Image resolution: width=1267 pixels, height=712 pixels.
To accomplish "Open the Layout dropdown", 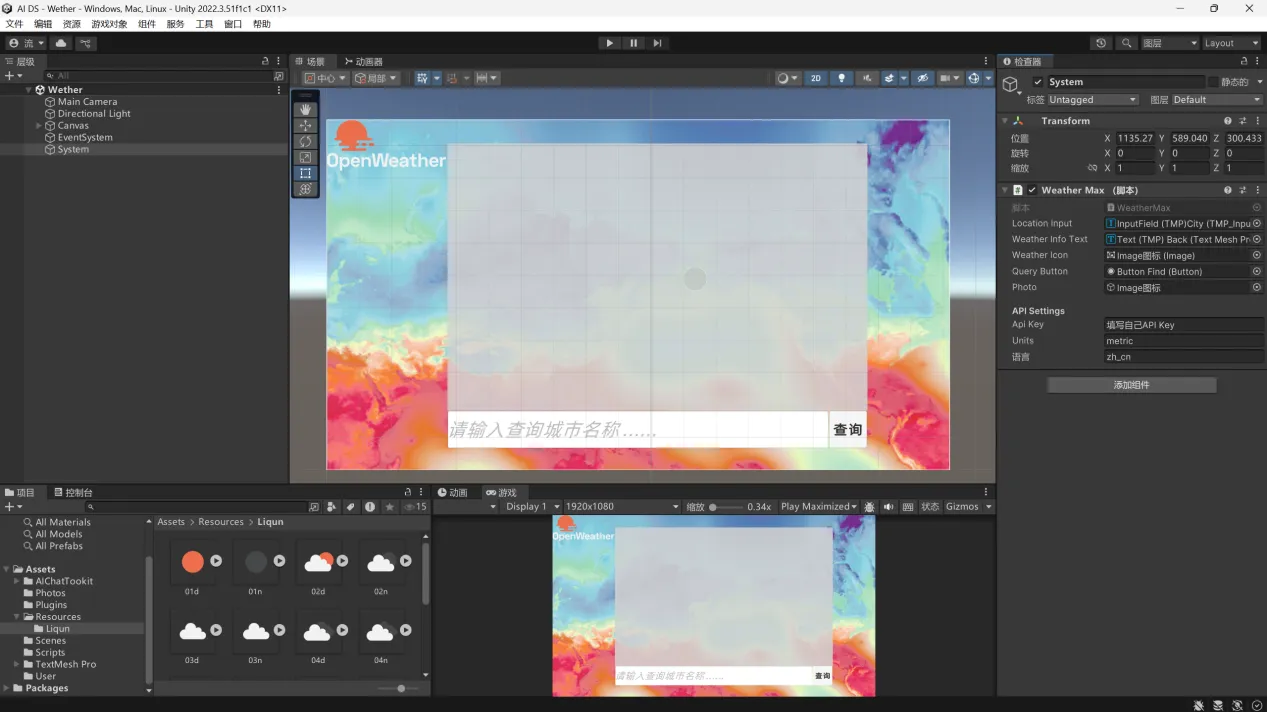I will coord(1230,43).
